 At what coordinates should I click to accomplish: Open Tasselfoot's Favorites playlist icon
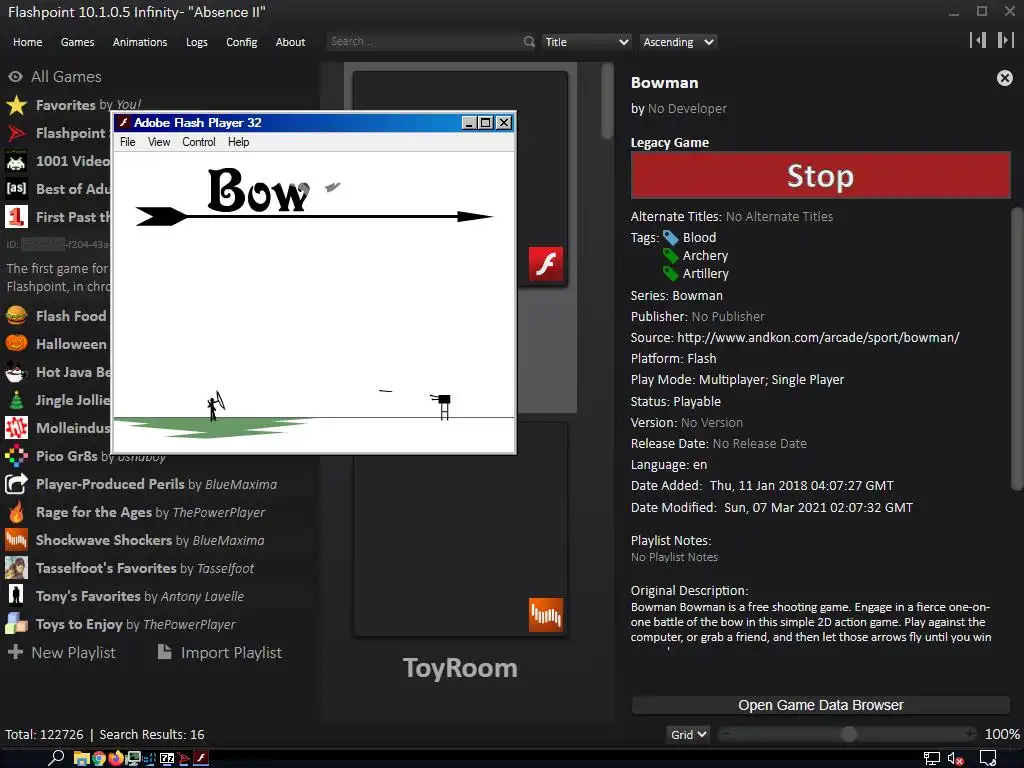point(16,568)
